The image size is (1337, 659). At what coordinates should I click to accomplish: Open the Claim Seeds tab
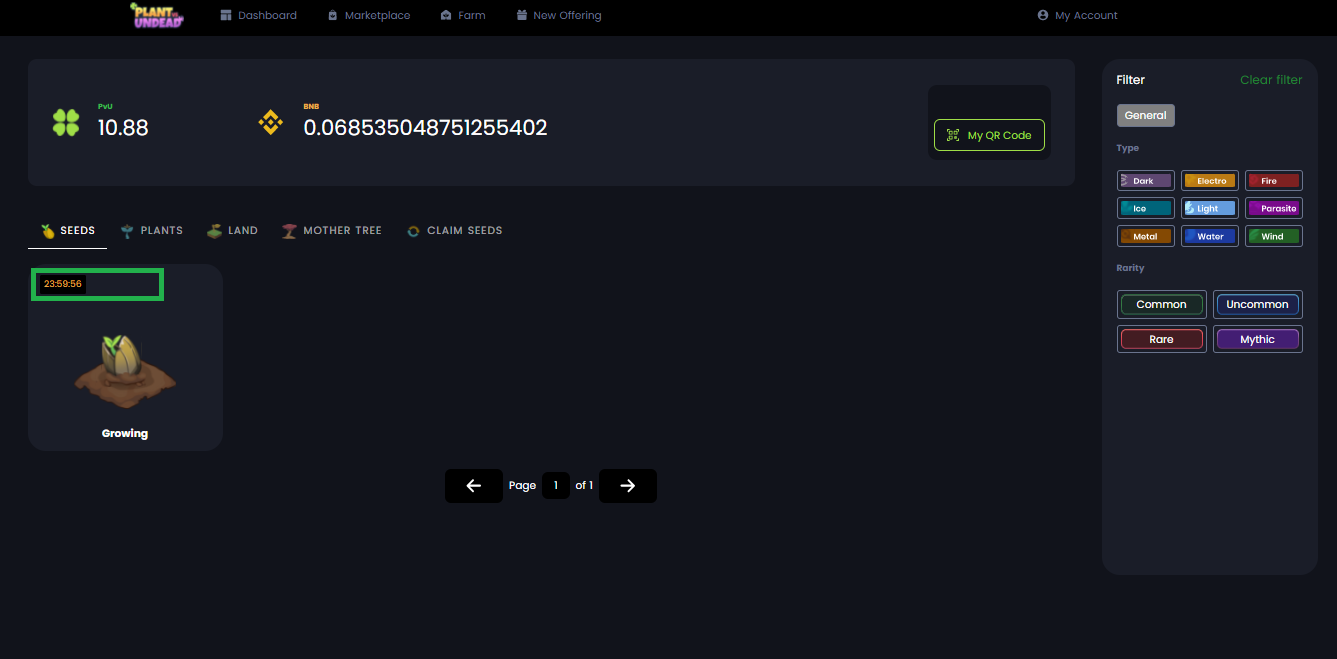tap(454, 231)
